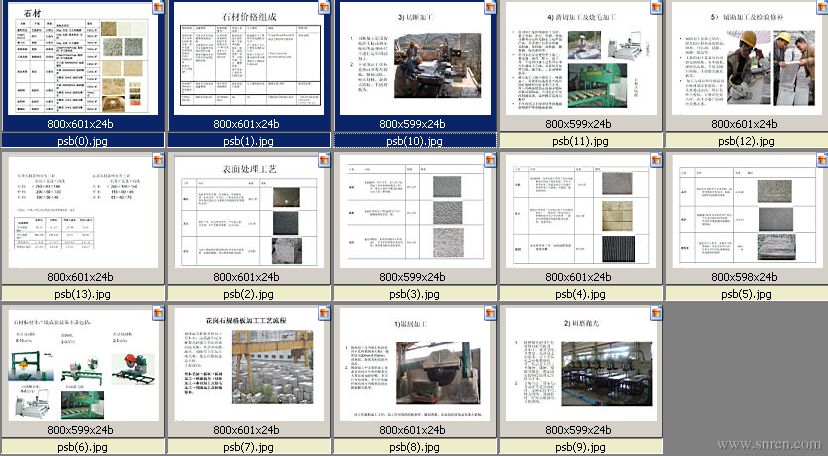Image resolution: width=828 pixels, height=456 pixels.
Task: Click the psb(3).jpg filename label
Action: pyautogui.click(x=415, y=294)
